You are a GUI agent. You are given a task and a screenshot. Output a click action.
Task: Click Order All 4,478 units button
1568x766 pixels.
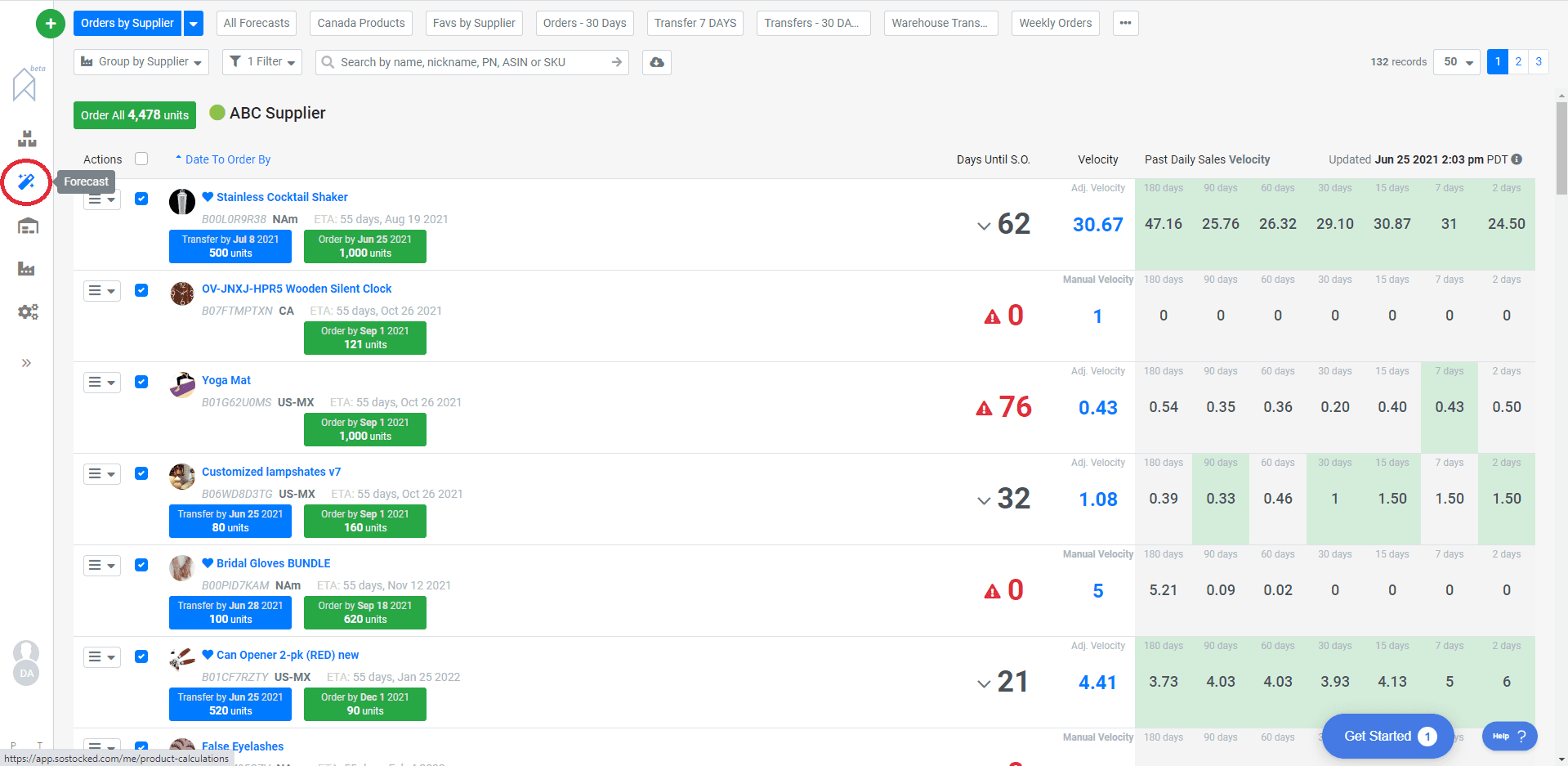pyautogui.click(x=135, y=115)
